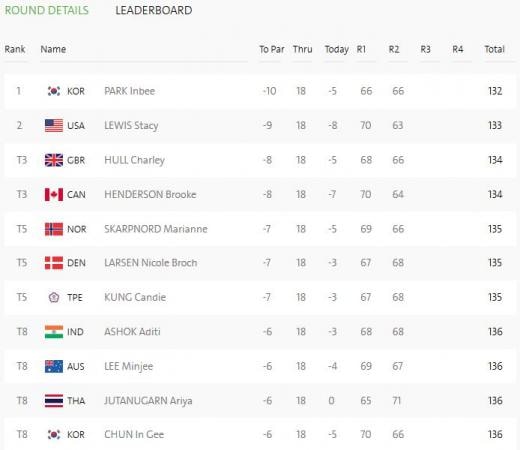Sort by the Total column header
520x450 pixels.
pyautogui.click(x=495, y=49)
